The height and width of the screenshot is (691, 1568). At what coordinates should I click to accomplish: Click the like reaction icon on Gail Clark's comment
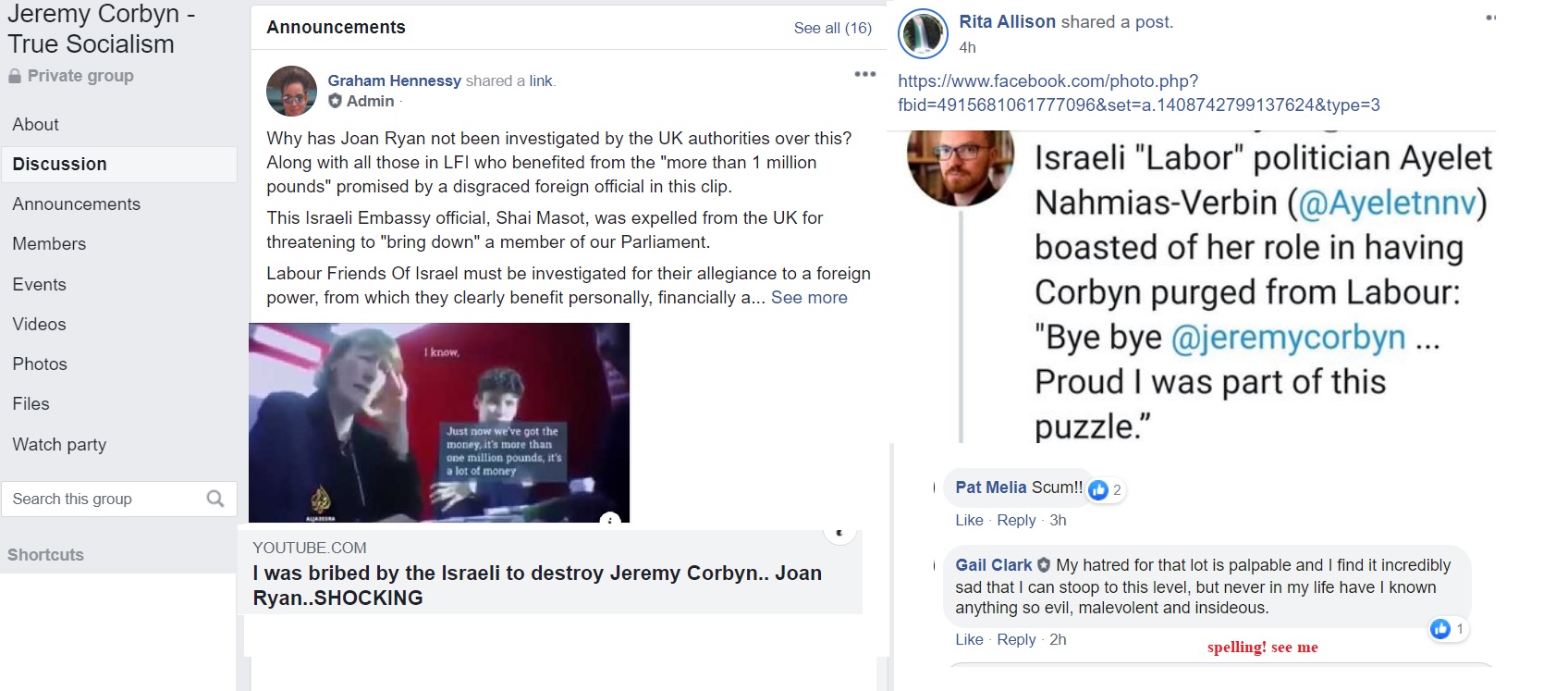(x=1440, y=629)
